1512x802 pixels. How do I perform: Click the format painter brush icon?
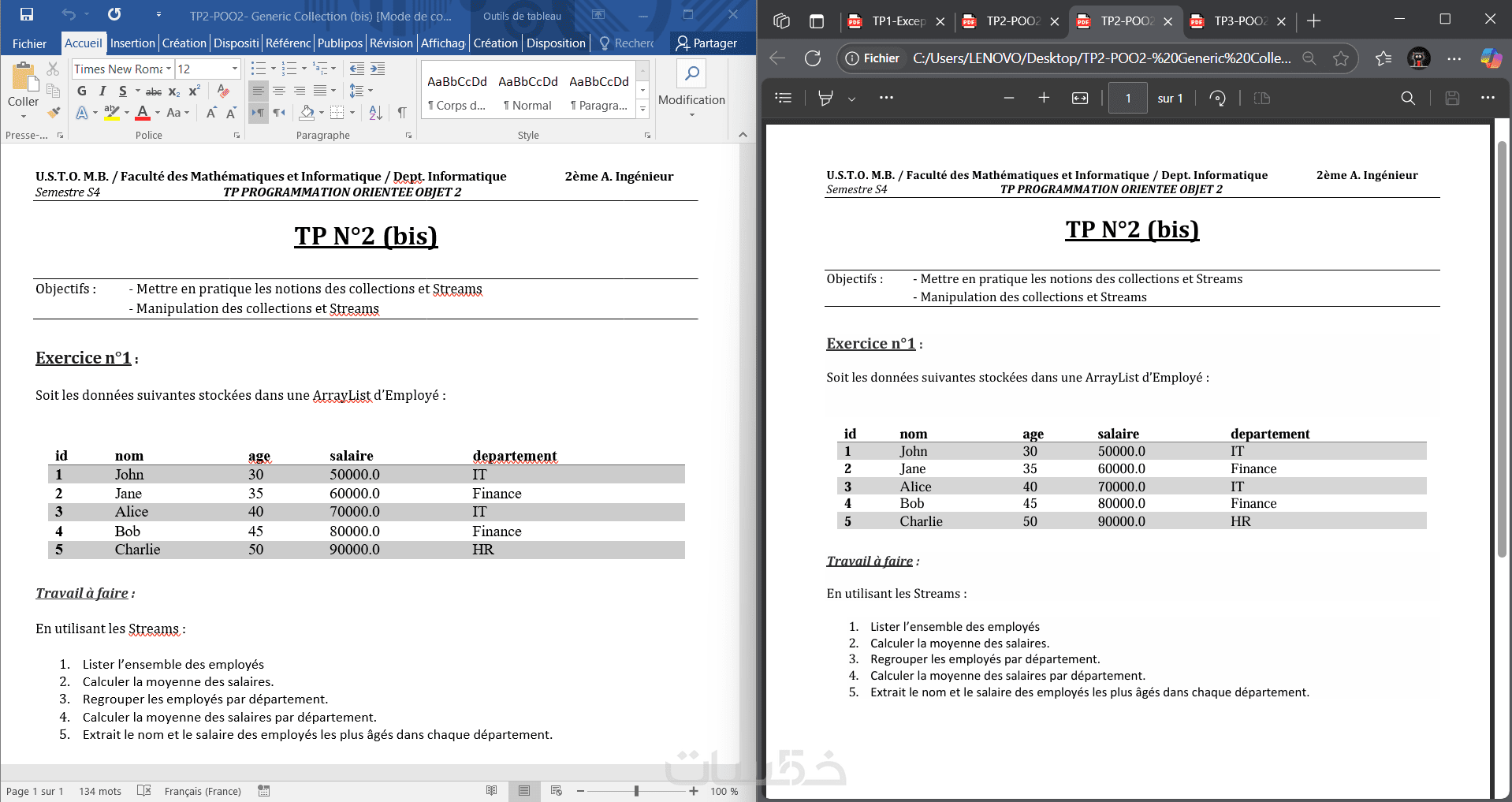(54, 113)
